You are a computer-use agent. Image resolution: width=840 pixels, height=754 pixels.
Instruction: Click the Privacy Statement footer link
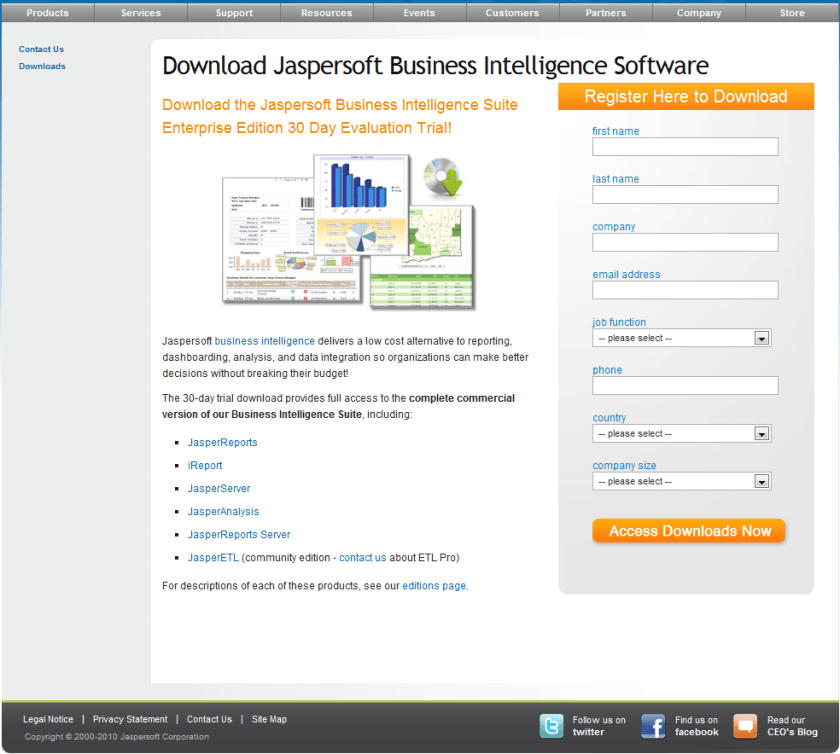(x=130, y=719)
